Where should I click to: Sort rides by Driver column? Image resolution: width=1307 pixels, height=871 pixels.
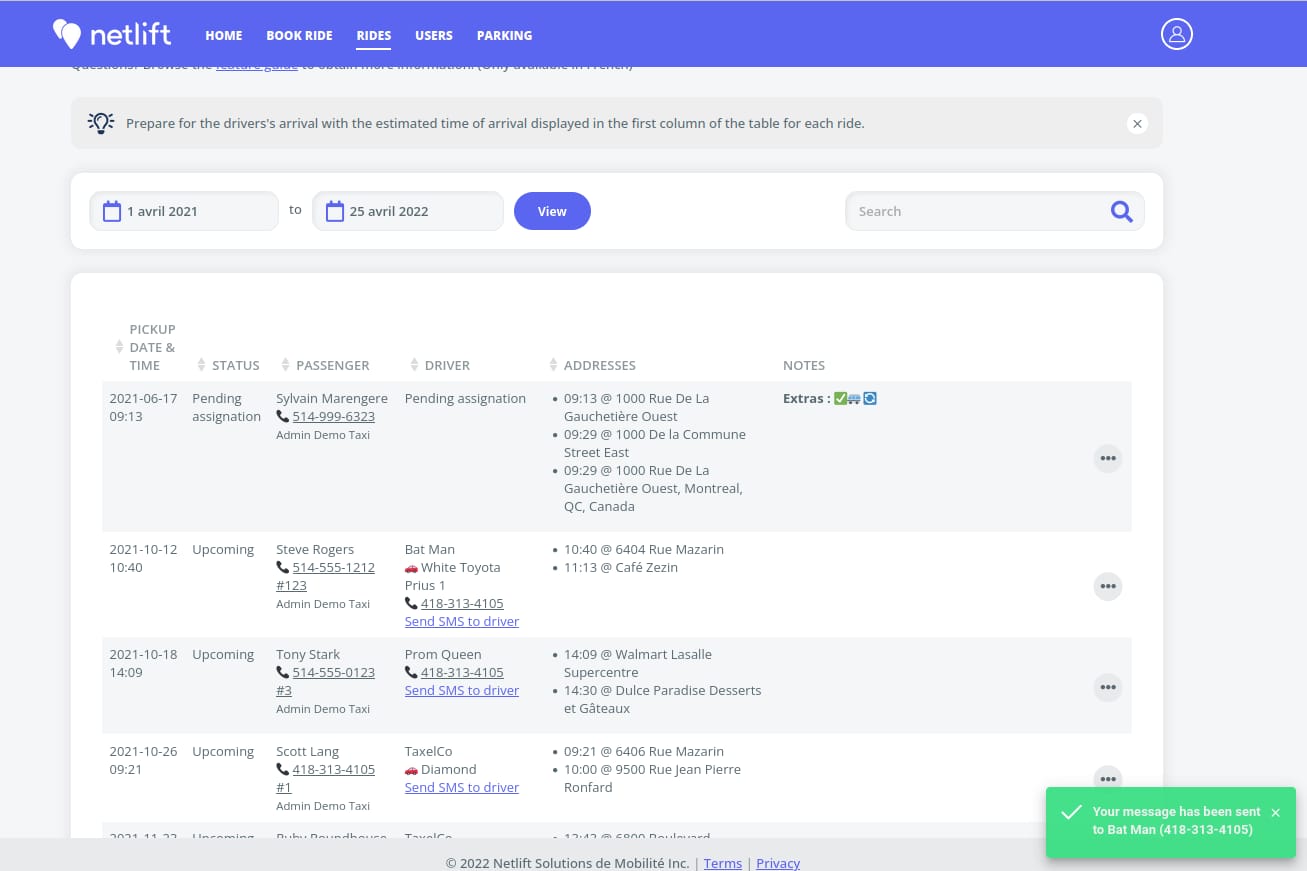click(x=440, y=365)
